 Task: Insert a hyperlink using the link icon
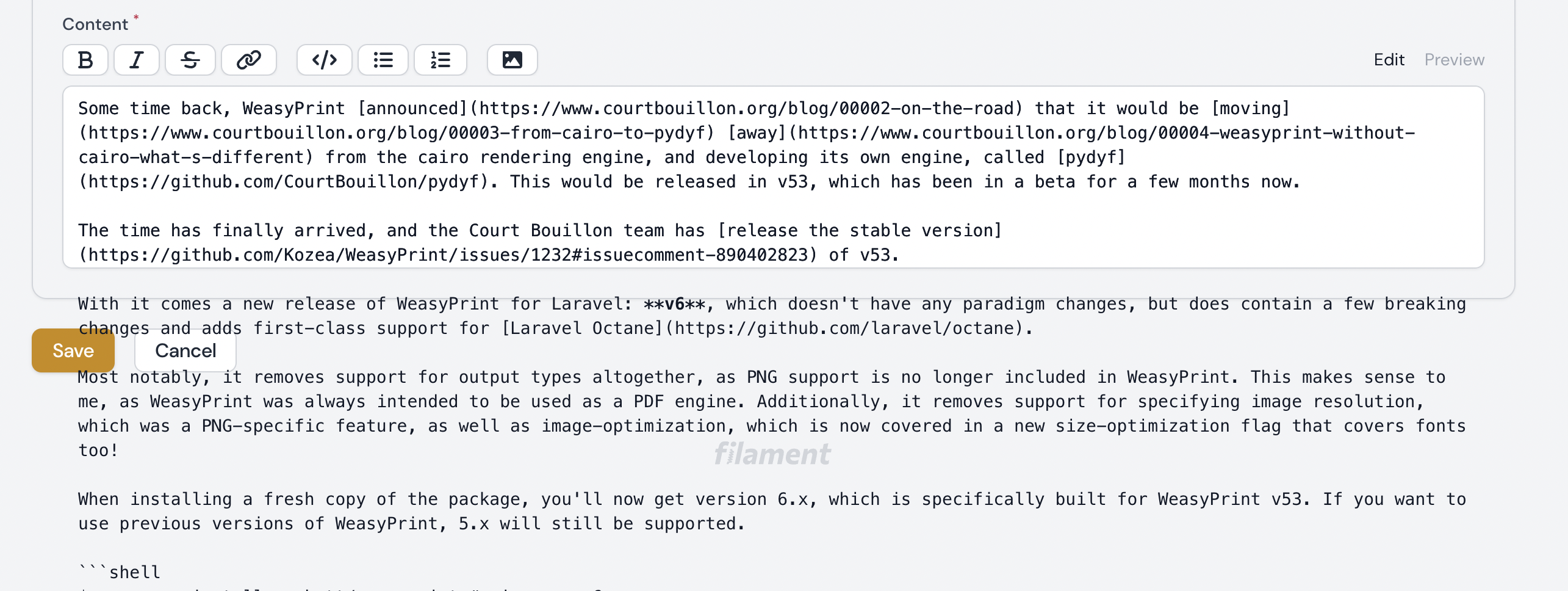(249, 59)
